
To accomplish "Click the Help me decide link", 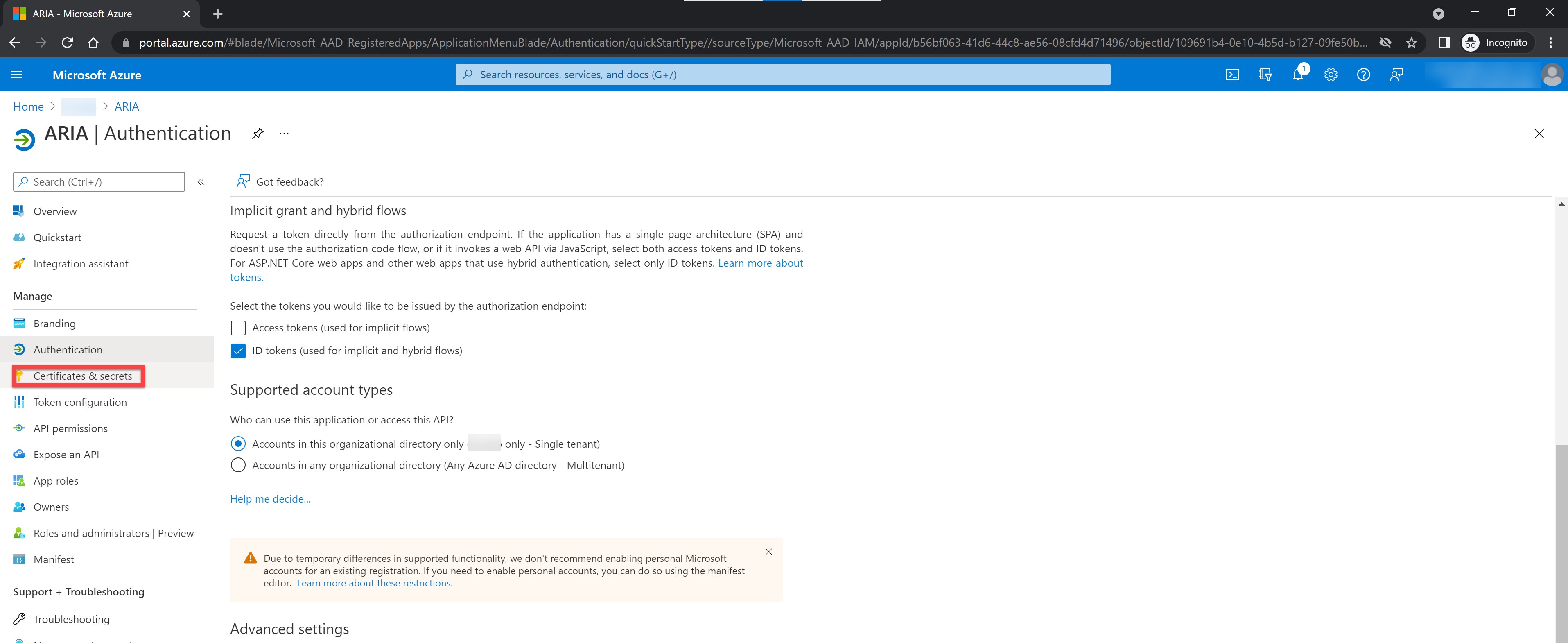I will (x=270, y=499).
